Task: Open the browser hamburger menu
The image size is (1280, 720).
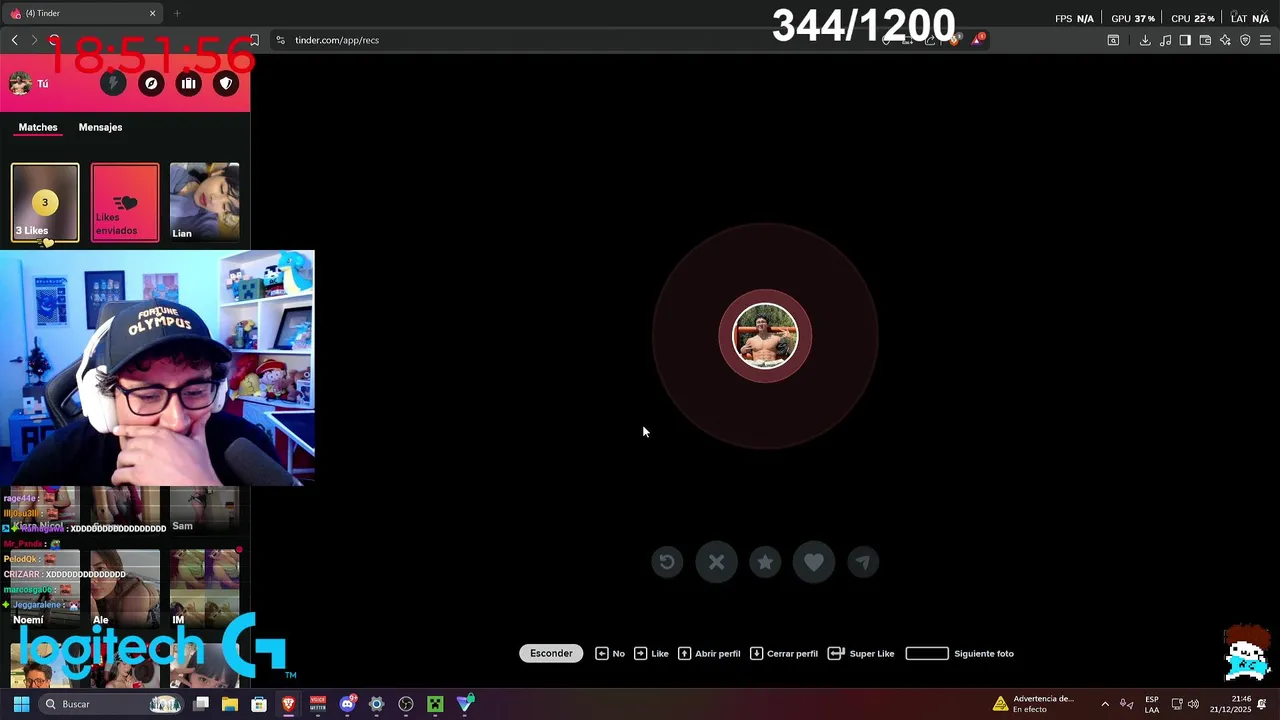Action: coord(1265,40)
